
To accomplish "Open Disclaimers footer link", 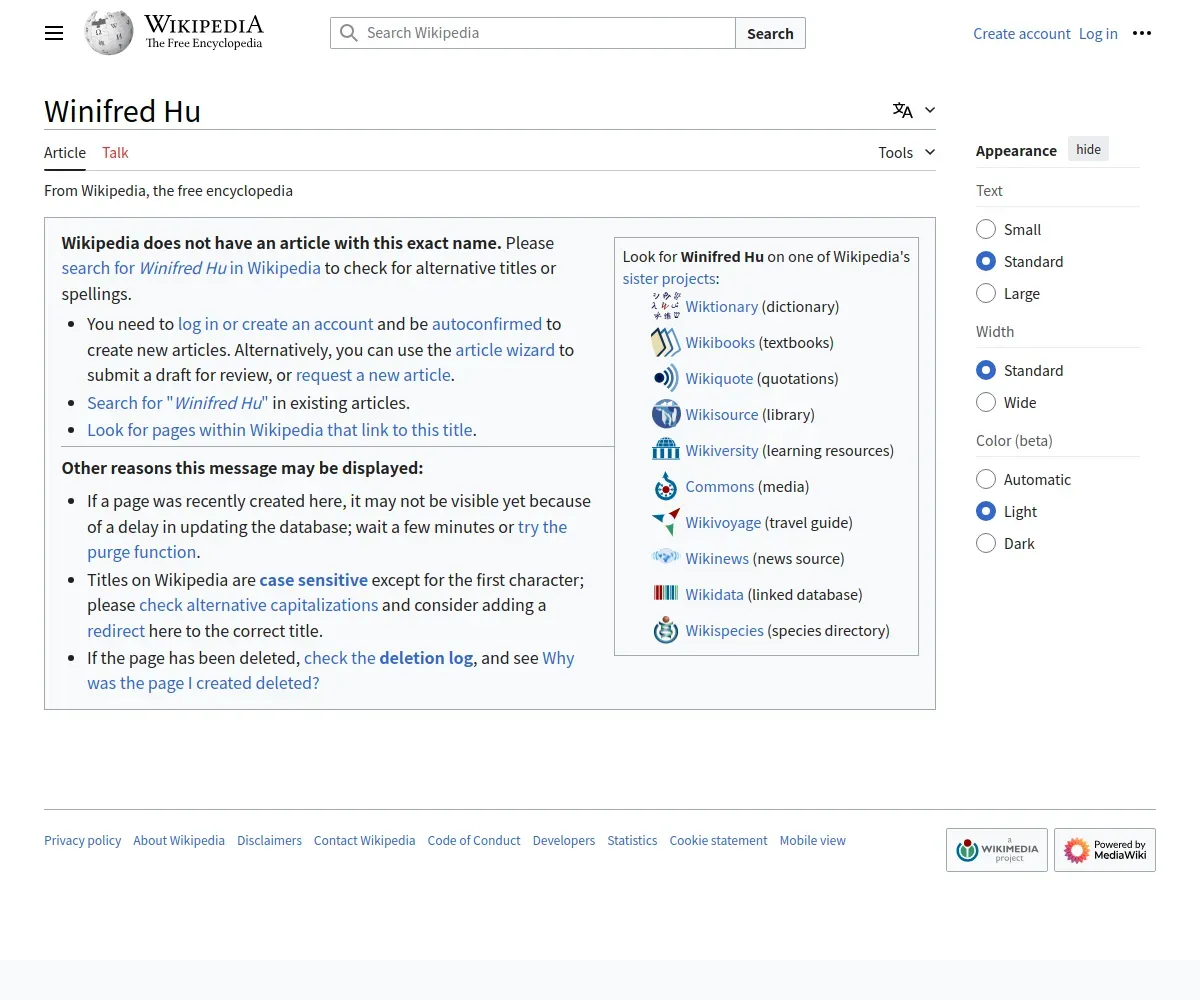I will 269,841.
